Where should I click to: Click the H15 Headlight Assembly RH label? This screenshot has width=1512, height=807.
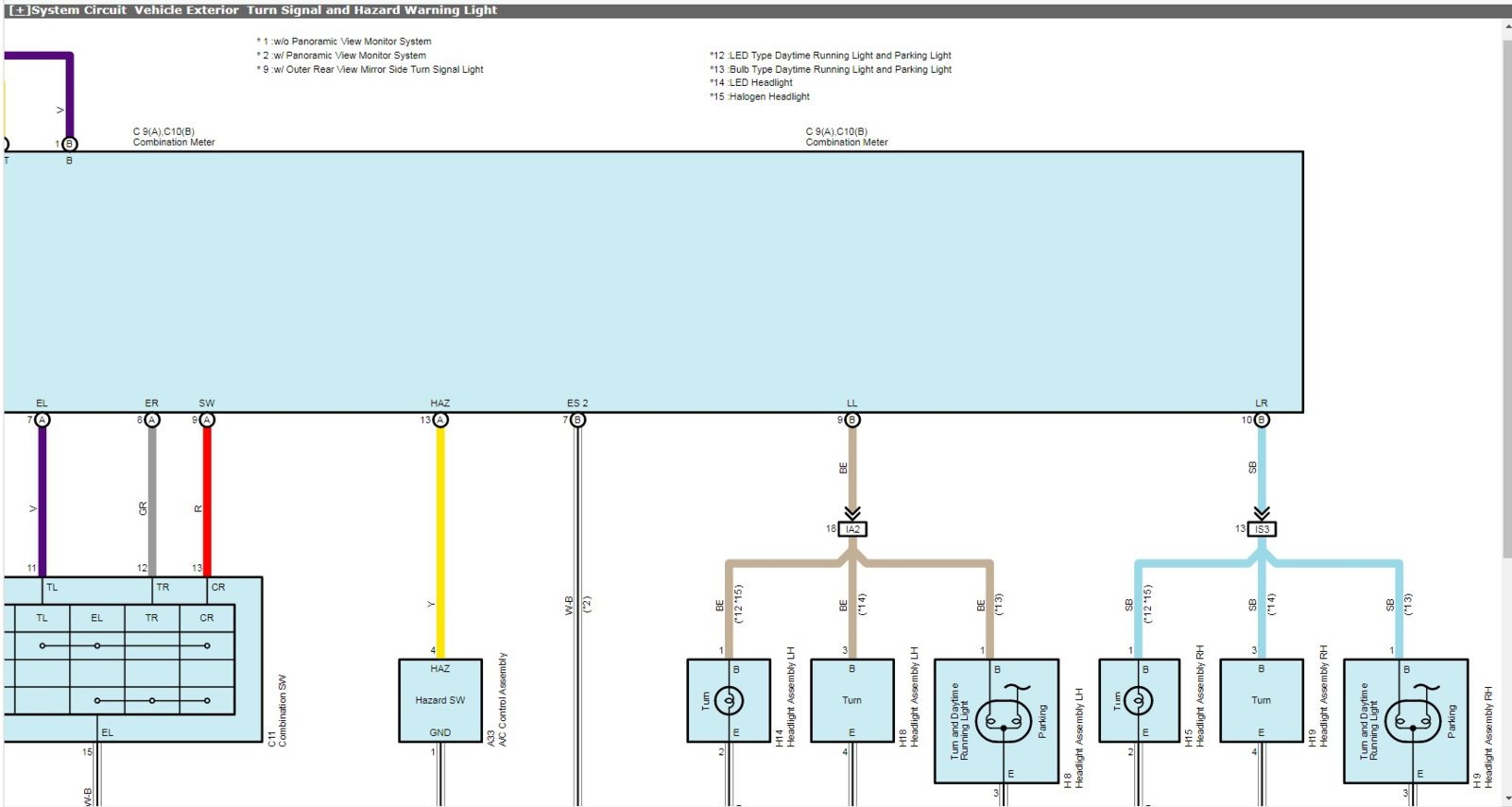1194,696
